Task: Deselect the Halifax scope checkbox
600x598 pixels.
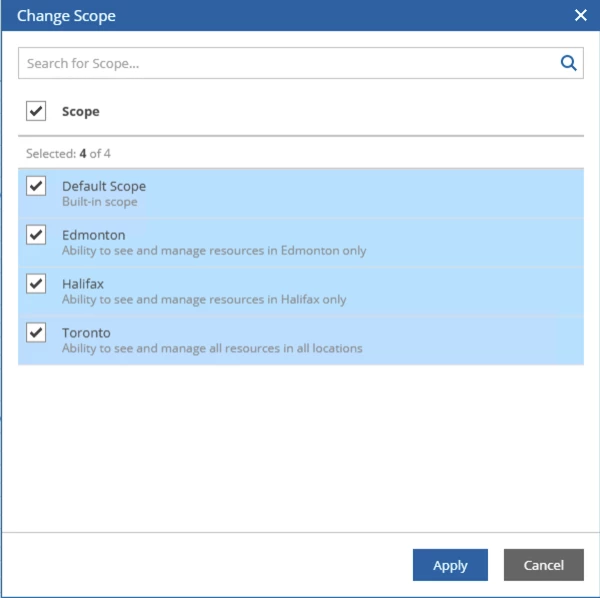Action: (x=36, y=284)
